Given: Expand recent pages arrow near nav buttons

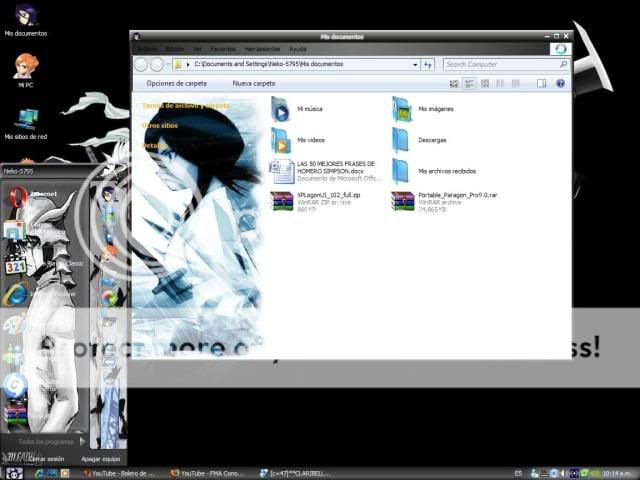Looking at the screenshot, I should pyautogui.click(x=168, y=65).
